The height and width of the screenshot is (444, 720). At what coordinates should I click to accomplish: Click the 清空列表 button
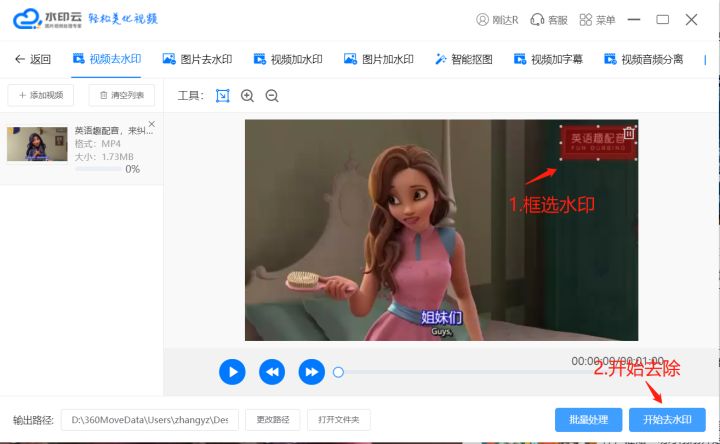tap(121, 95)
